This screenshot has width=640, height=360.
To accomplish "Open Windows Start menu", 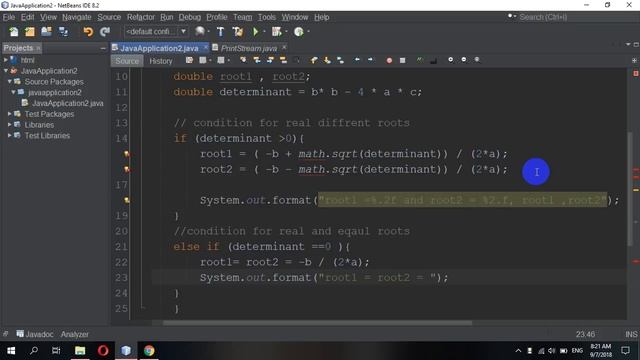I will tap(11, 351).
